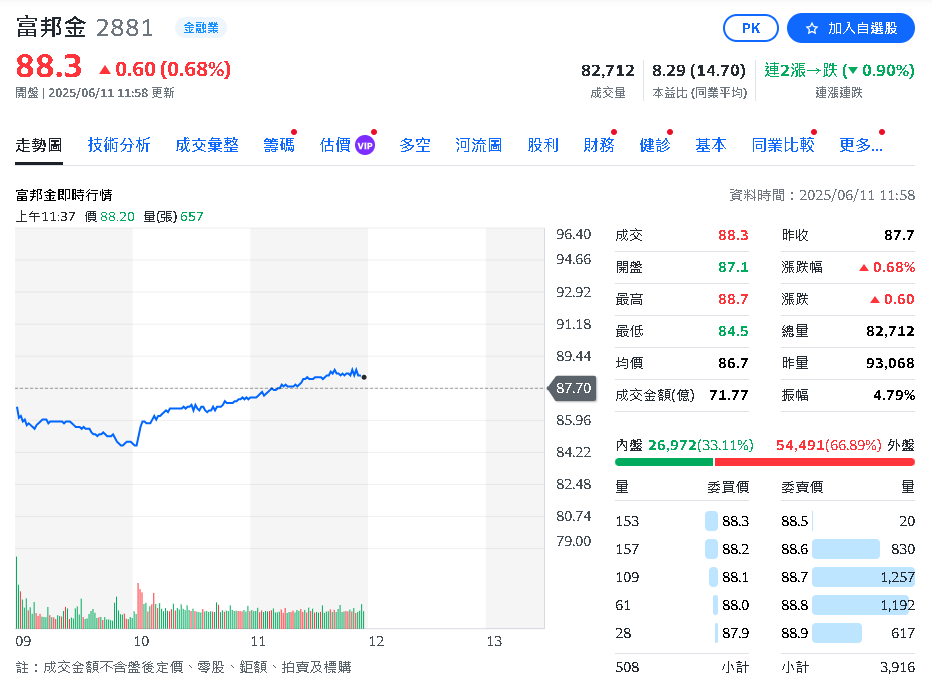The height and width of the screenshot is (688, 932).
Task: Click the green 內盤 portion of volume bar
Action: [664, 462]
